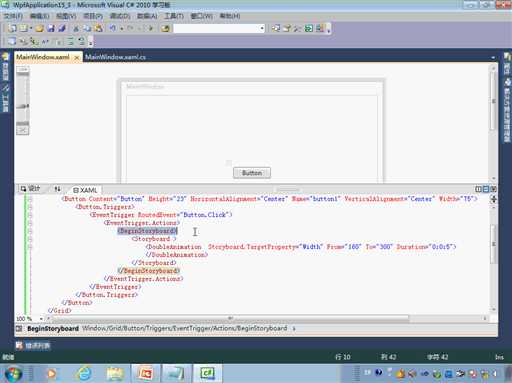Open the Find combo box dropdown arrow

coord(262,28)
